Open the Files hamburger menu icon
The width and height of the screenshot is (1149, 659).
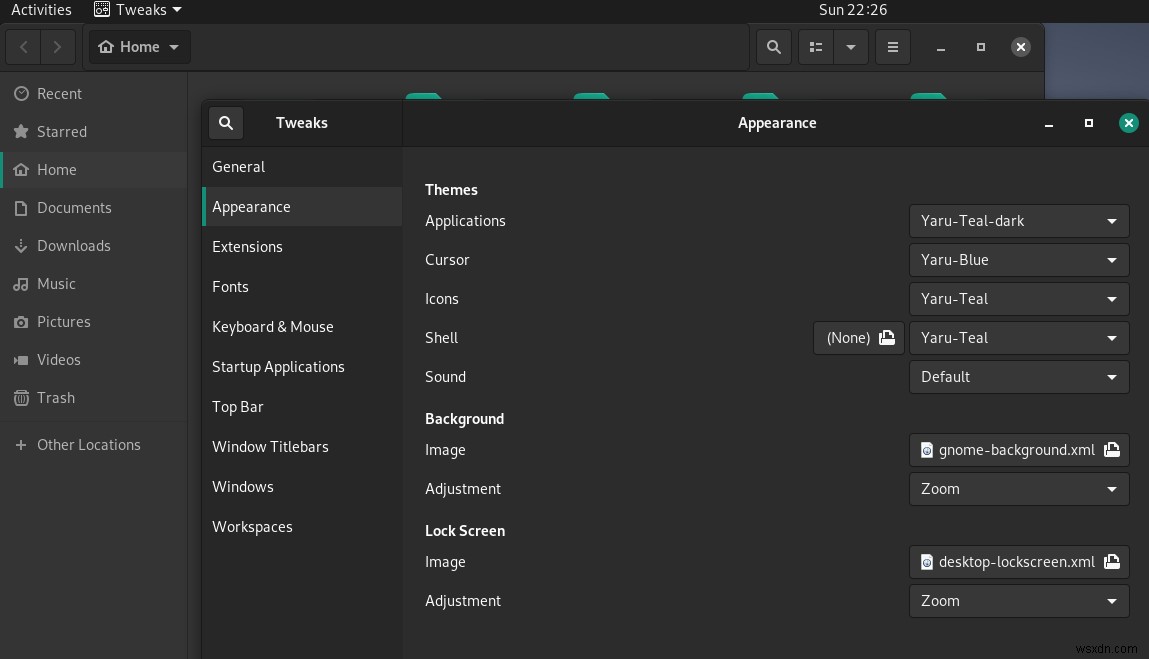pos(892,46)
